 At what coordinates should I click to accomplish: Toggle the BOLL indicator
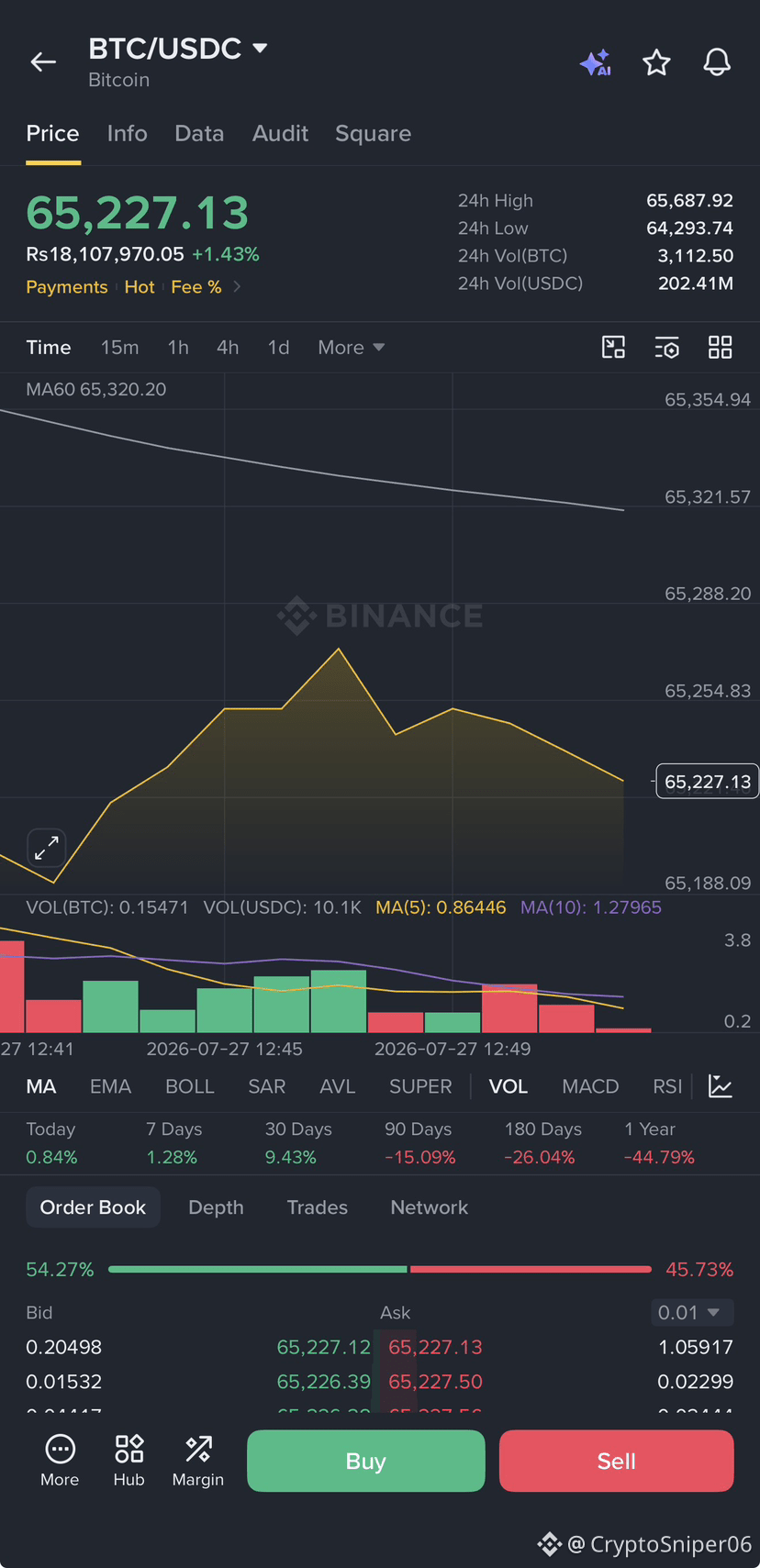point(189,1086)
